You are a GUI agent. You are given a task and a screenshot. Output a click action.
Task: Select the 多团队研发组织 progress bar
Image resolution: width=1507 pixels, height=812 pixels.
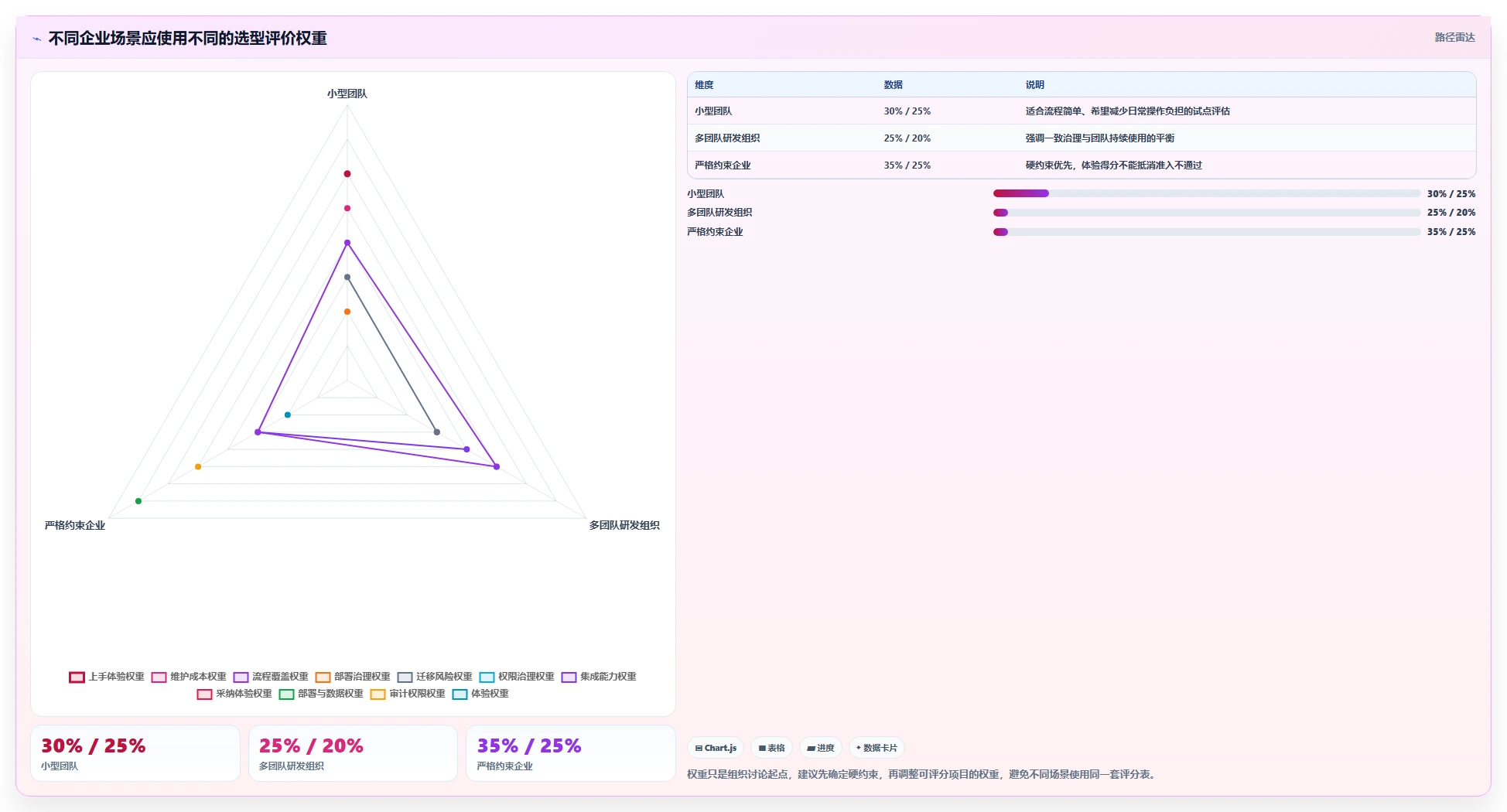(x=1207, y=213)
